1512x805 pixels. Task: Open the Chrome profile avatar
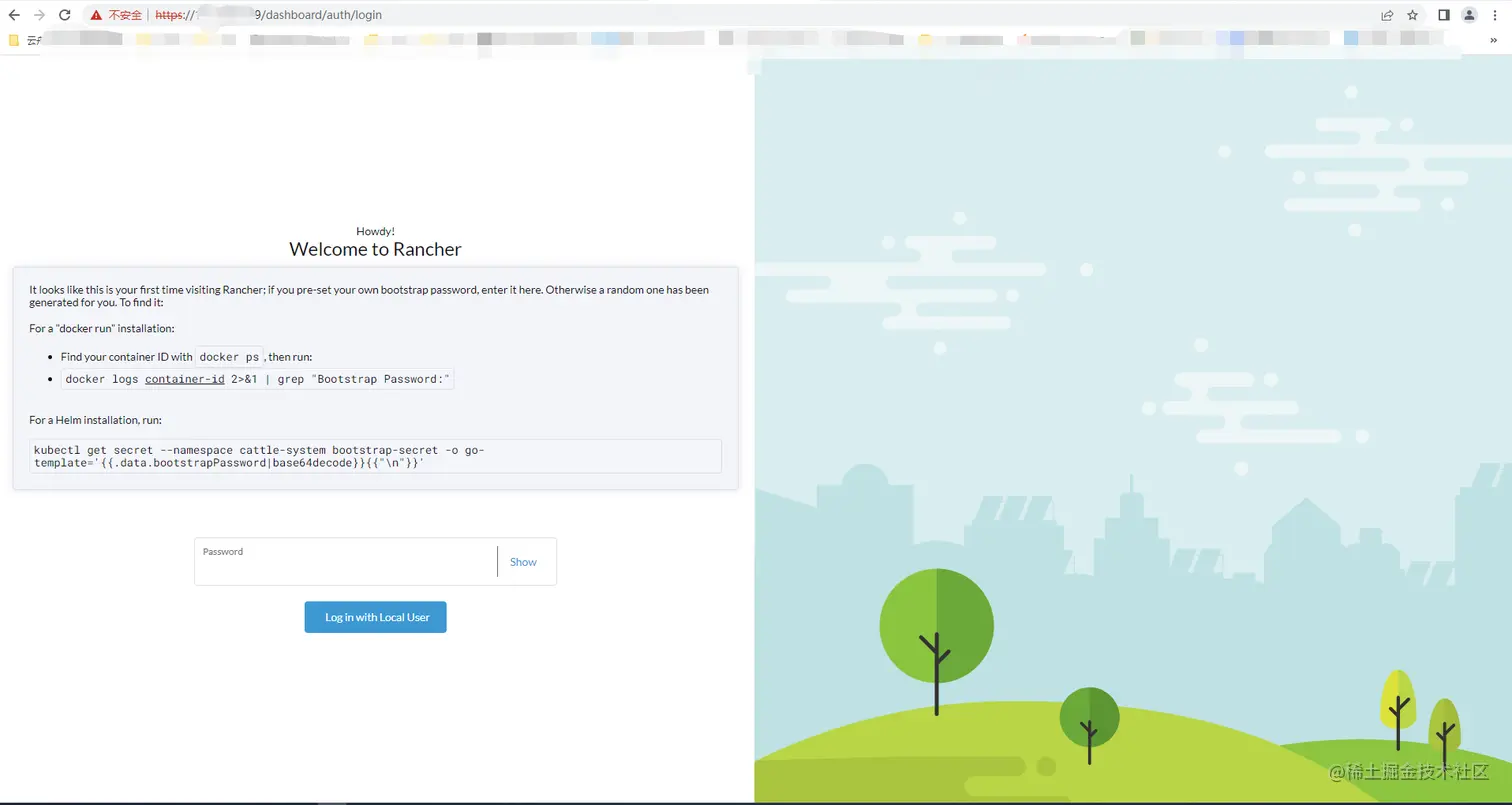tap(1469, 15)
